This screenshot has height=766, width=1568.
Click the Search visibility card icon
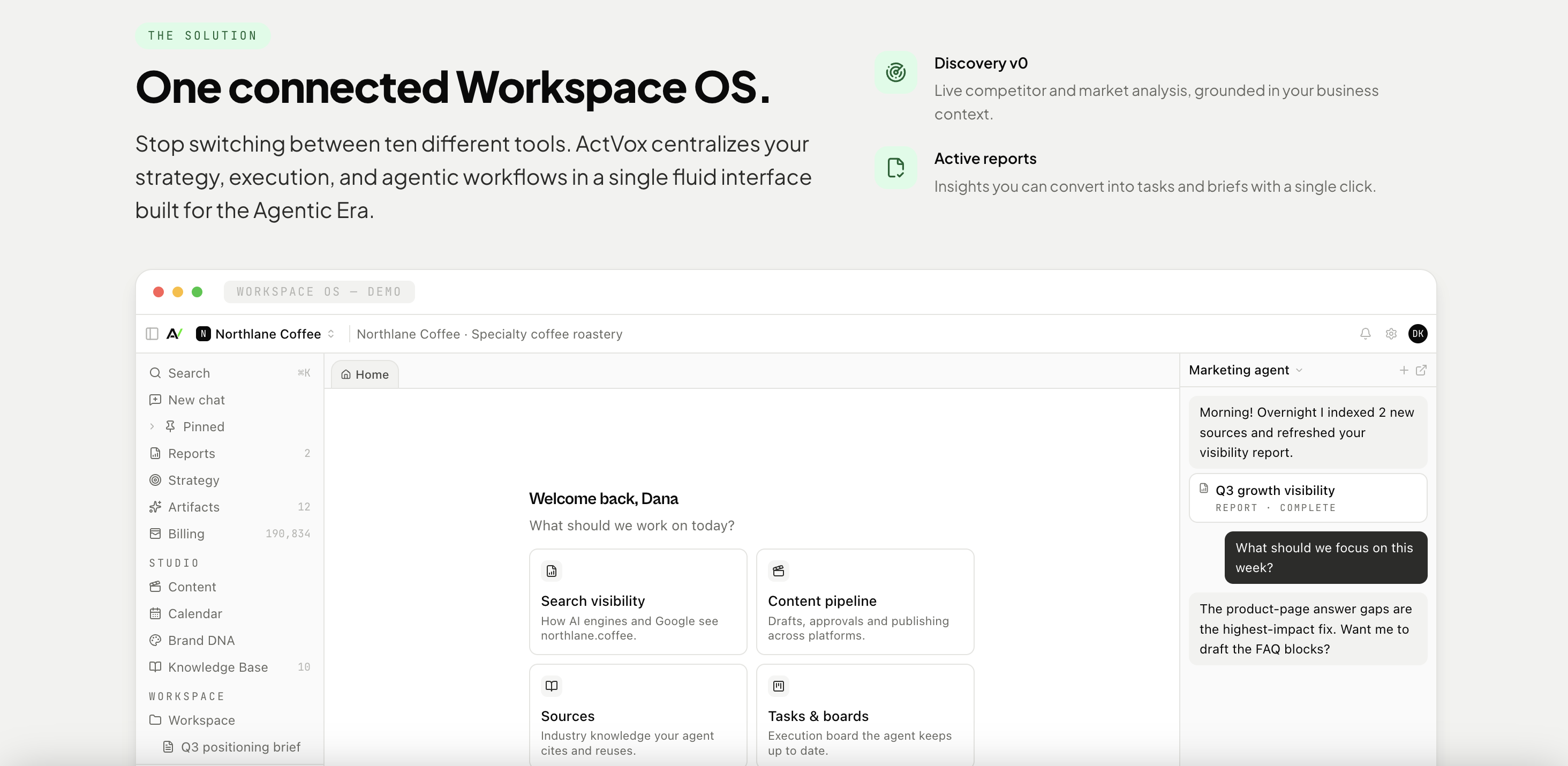click(x=552, y=571)
